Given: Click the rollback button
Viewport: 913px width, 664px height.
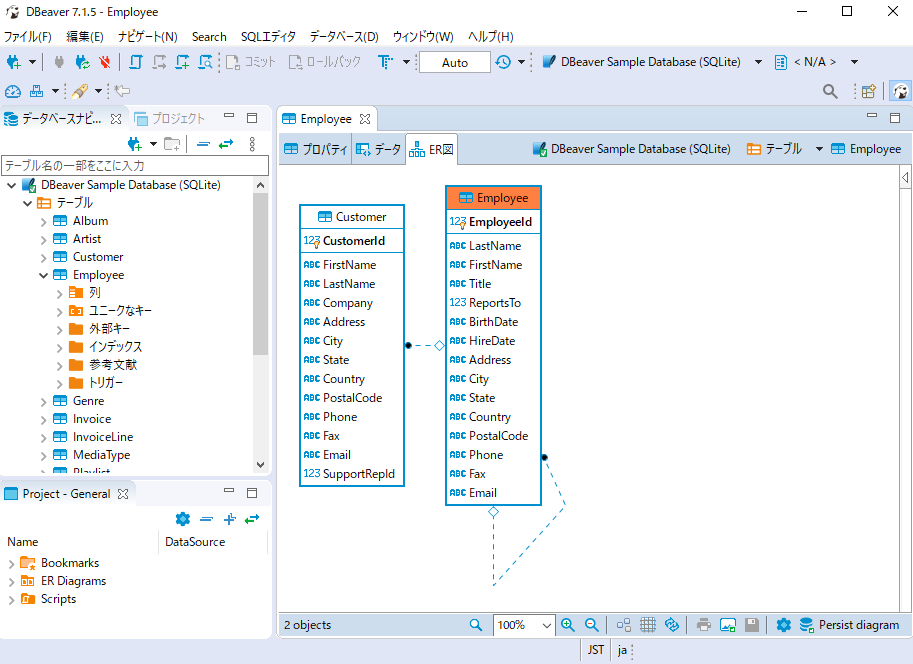Looking at the screenshot, I should [325, 62].
